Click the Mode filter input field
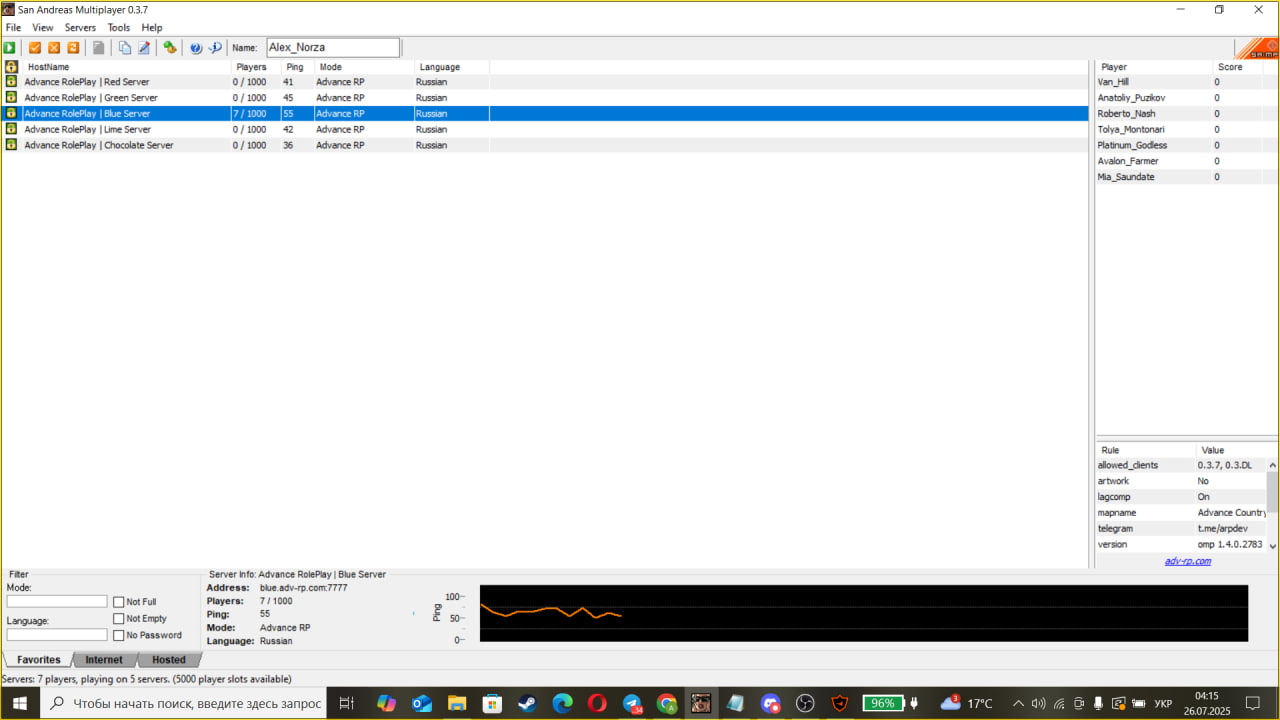 pyautogui.click(x=57, y=602)
